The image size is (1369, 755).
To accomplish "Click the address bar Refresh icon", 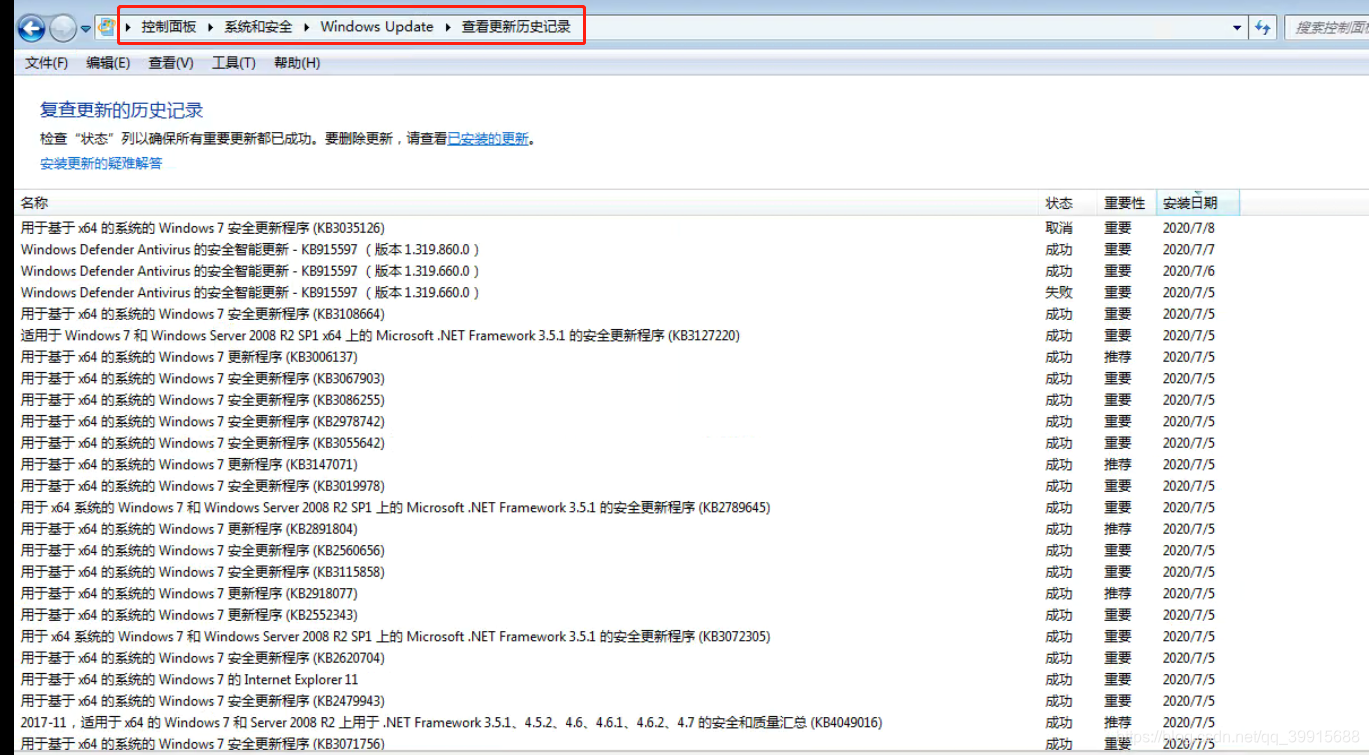I will (x=1263, y=28).
